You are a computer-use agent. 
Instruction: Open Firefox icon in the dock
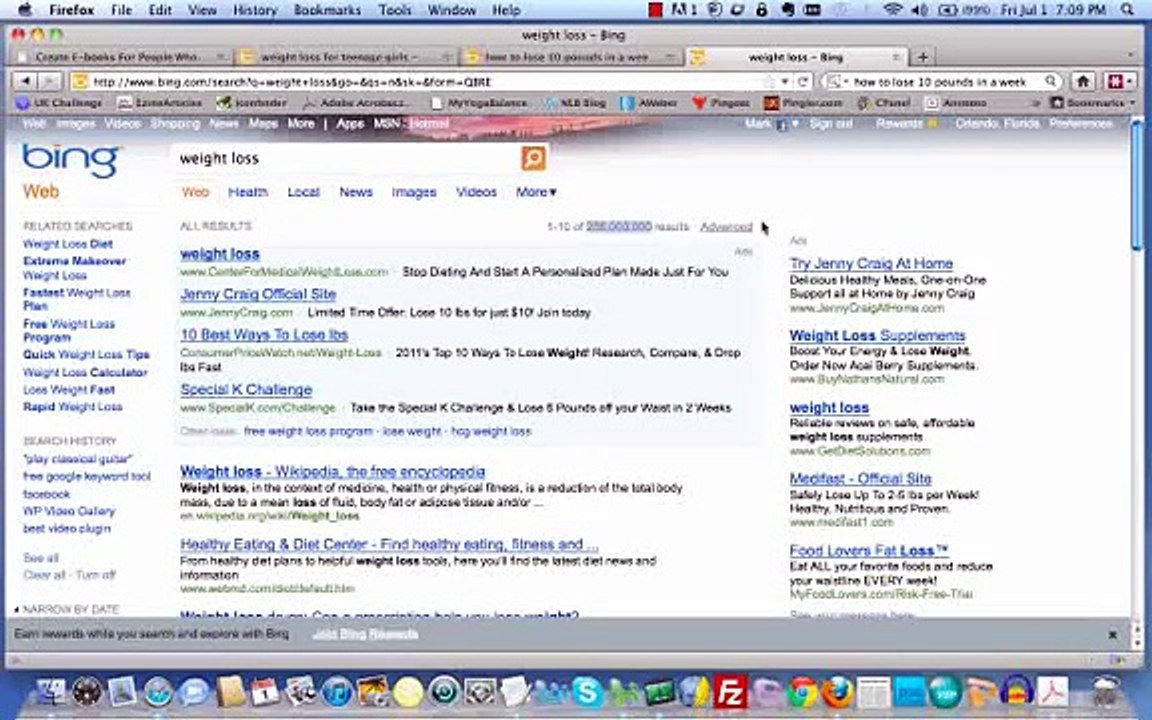[838, 692]
